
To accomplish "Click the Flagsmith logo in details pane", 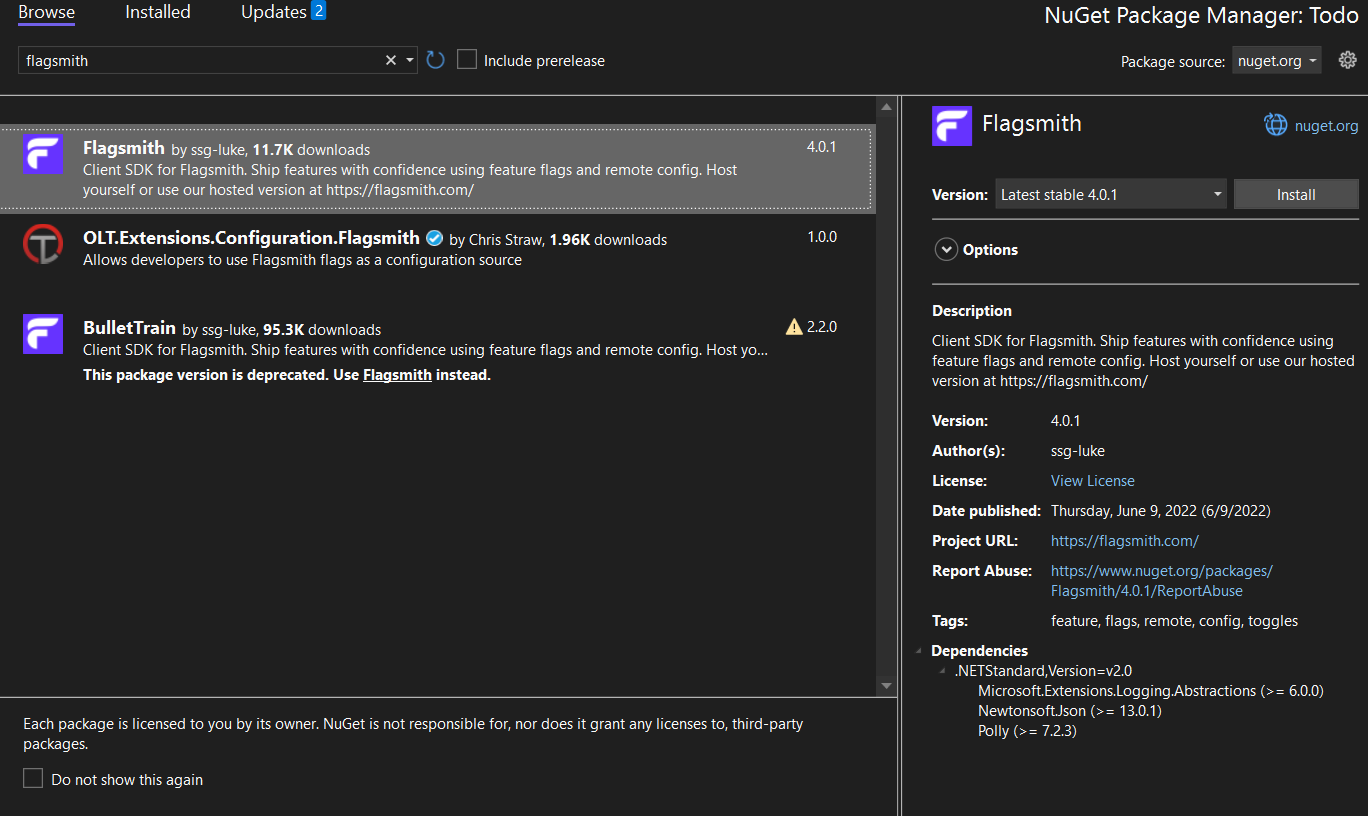I will point(952,126).
